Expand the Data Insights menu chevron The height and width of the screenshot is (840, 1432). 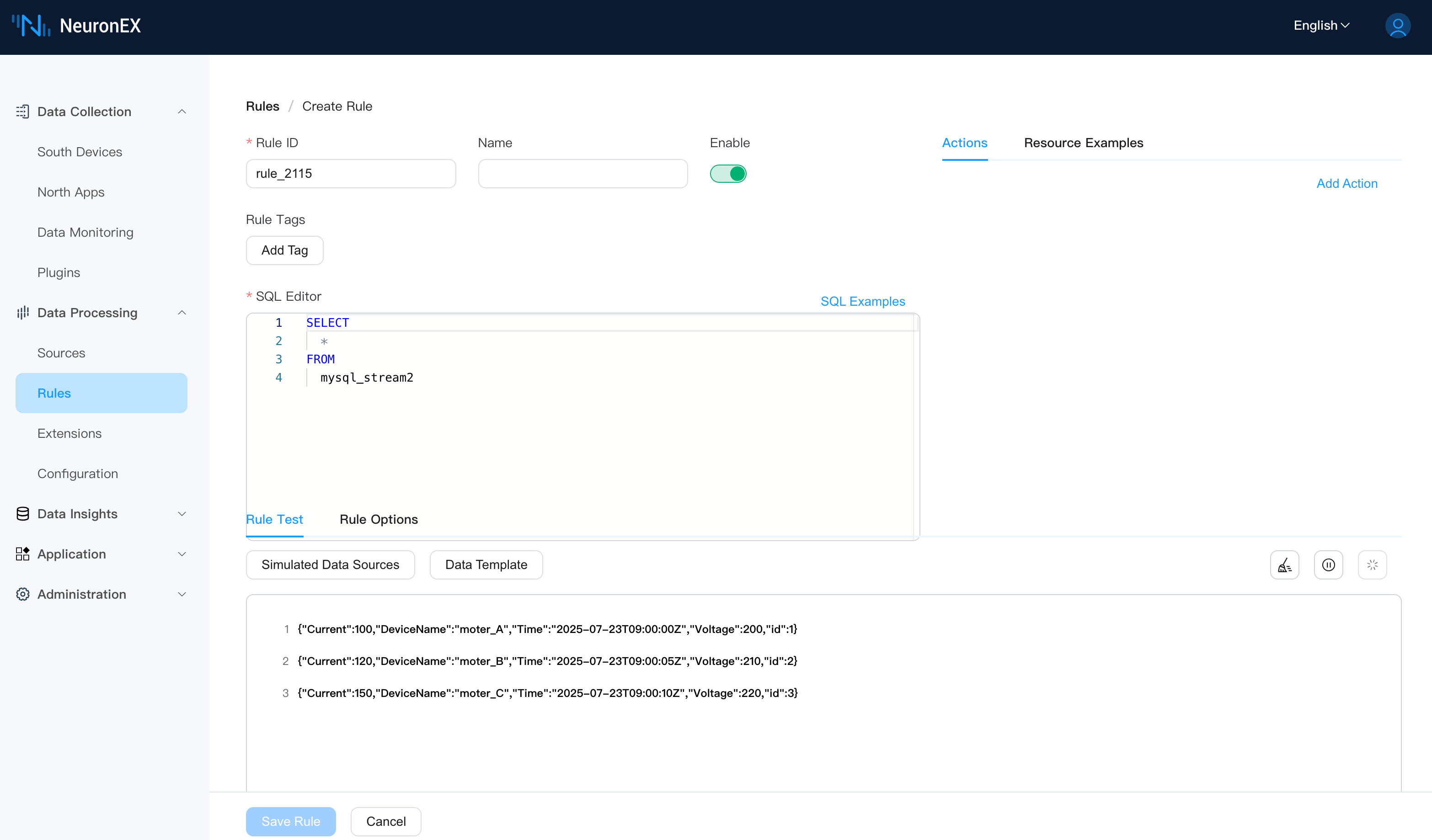pos(182,513)
